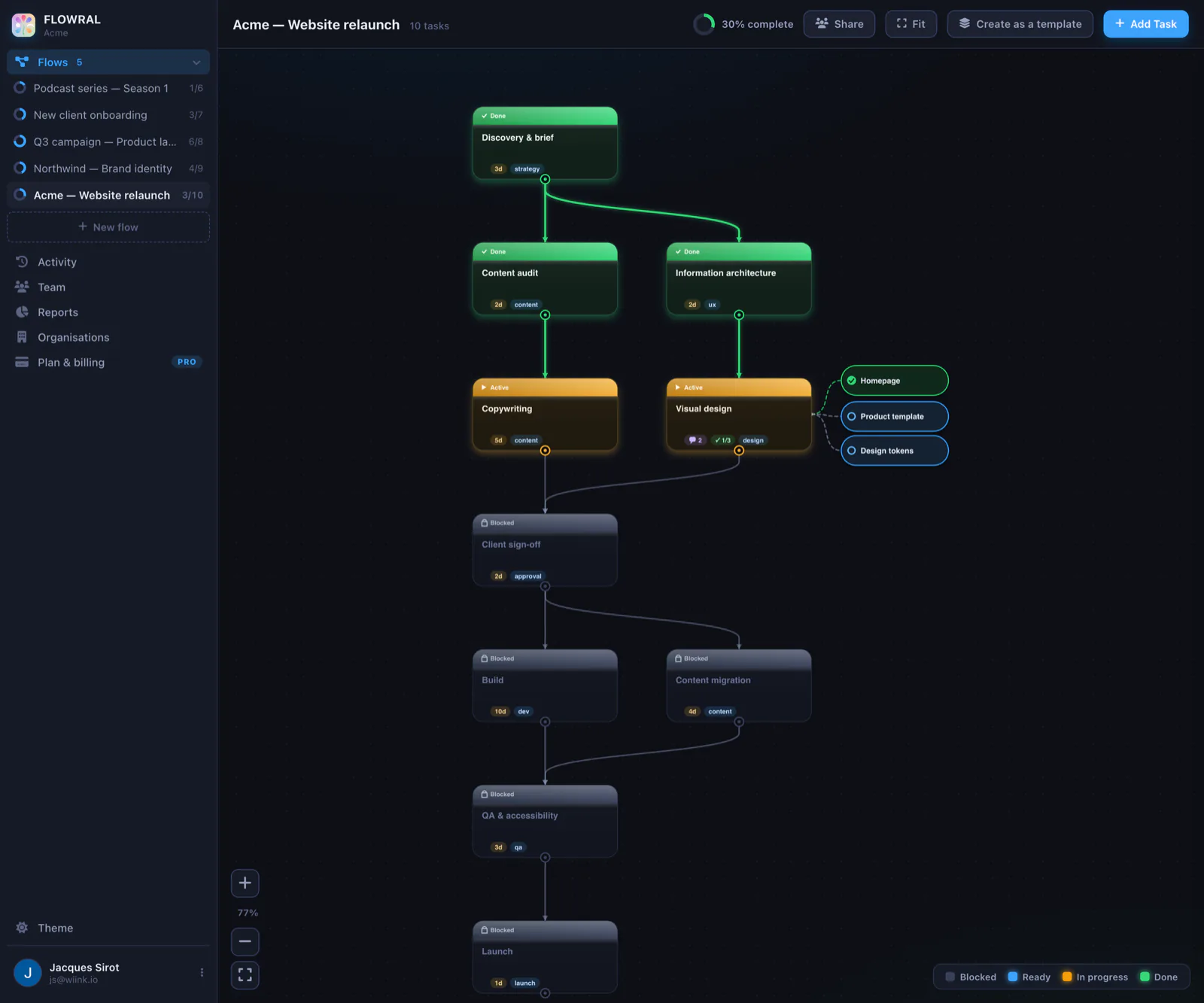The image size is (1204, 1003).
Task: Click Discovery & brief output connector
Action: [x=545, y=179]
